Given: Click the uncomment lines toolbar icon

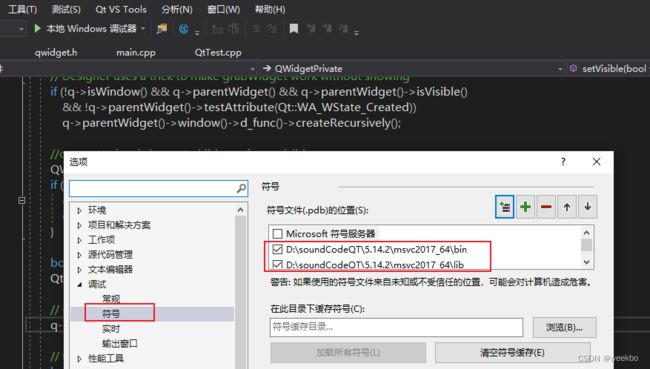Looking at the screenshot, I should click(x=272, y=29).
